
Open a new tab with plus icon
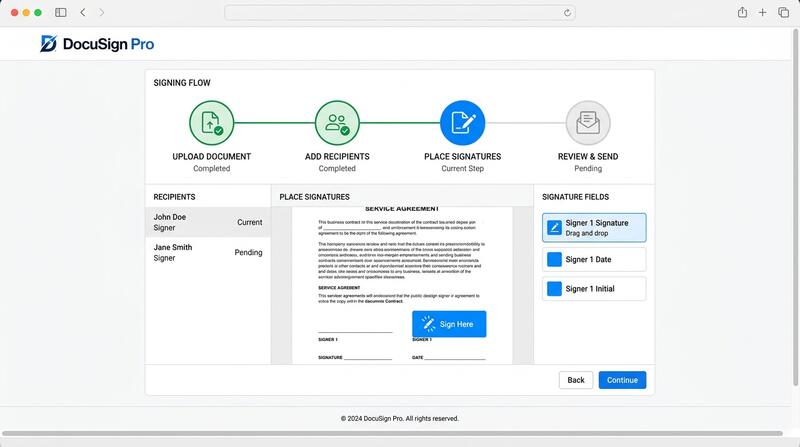tap(762, 12)
